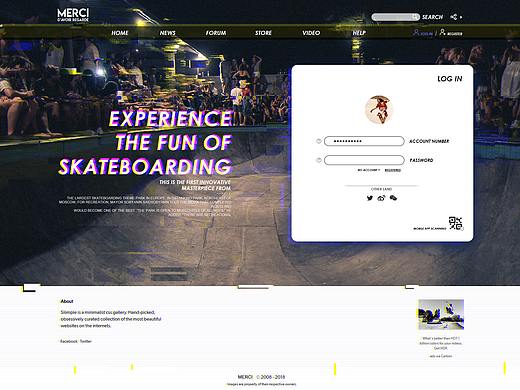Click the Register link in navbar

[x=455, y=34]
